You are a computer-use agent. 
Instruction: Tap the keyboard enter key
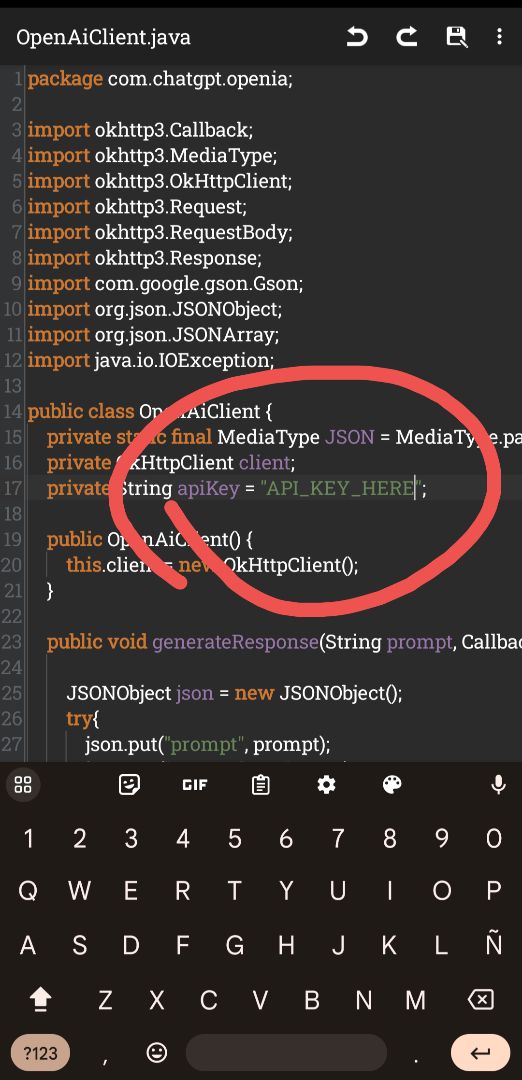click(480, 1052)
